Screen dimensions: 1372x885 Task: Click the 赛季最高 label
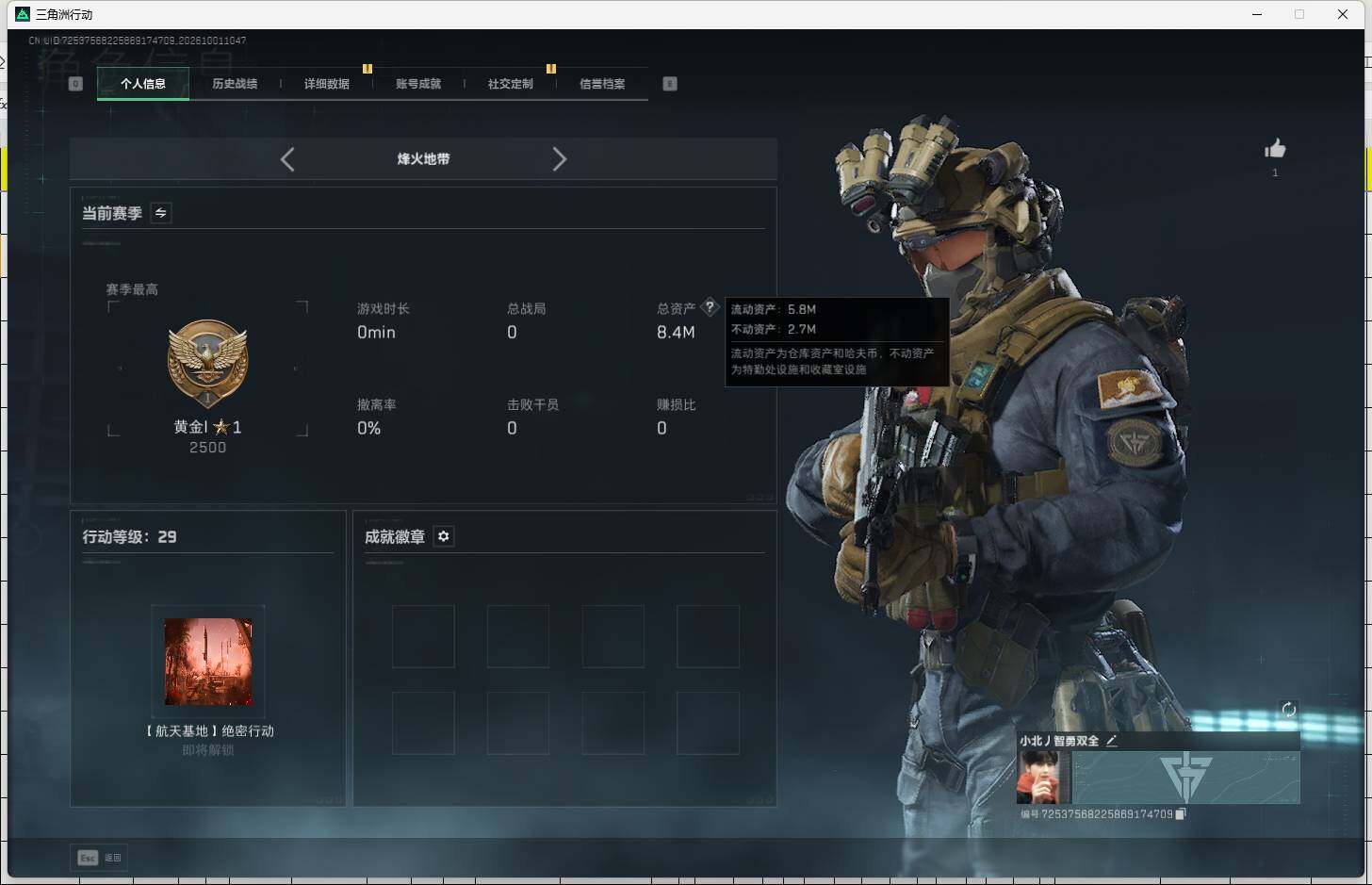click(132, 289)
